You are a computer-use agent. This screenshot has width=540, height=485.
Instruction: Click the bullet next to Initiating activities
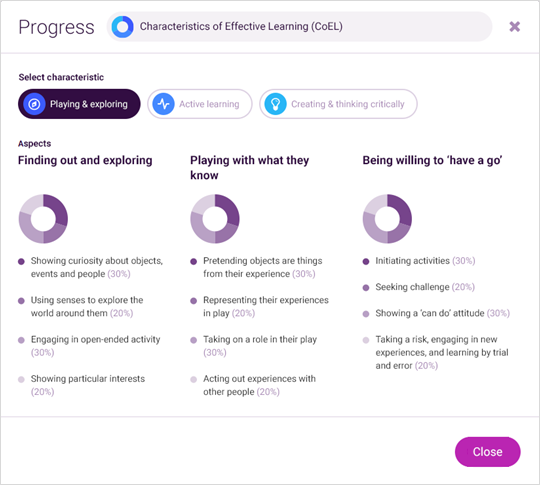pos(366,261)
